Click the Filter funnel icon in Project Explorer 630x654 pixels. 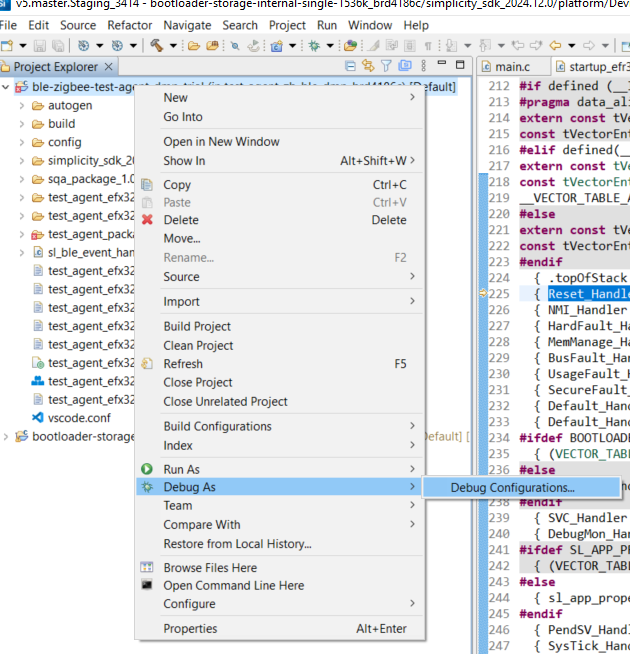tap(386, 65)
